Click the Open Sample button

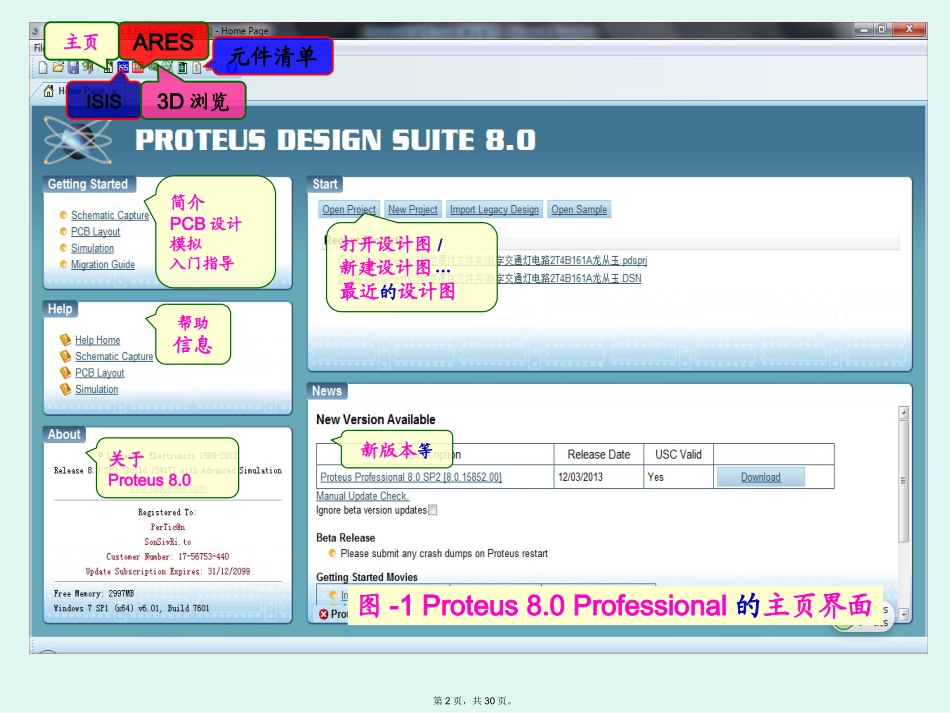[x=579, y=209]
